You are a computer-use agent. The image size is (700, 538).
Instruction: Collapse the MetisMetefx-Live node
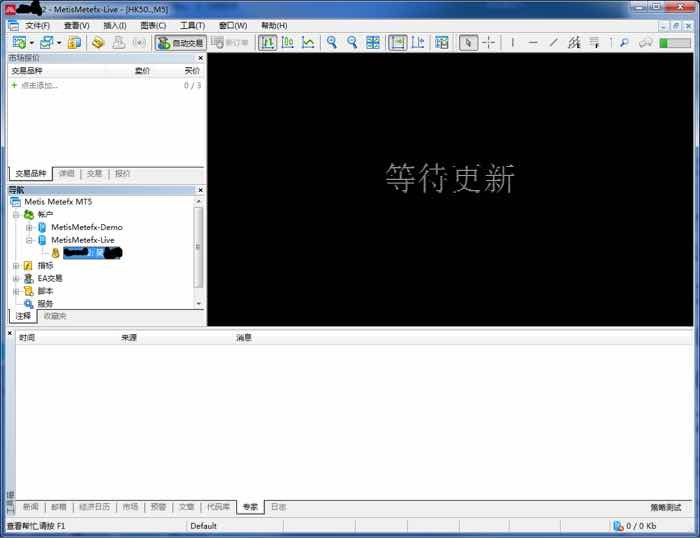point(29,240)
